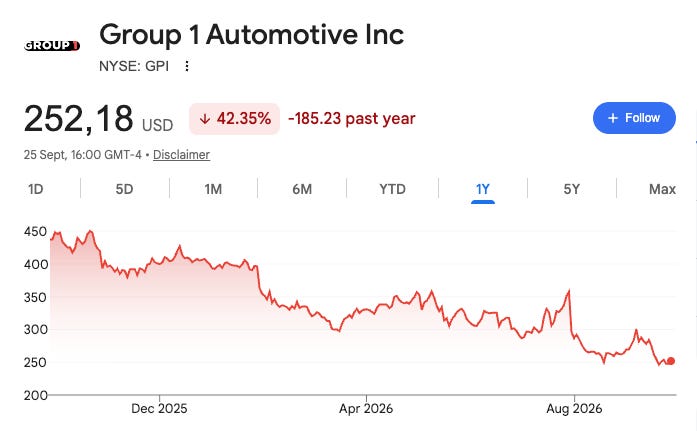This screenshot has height=431, width=697.
Task: Show the 5Y price history
Action: pyautogui.click(x=572, y=189)
